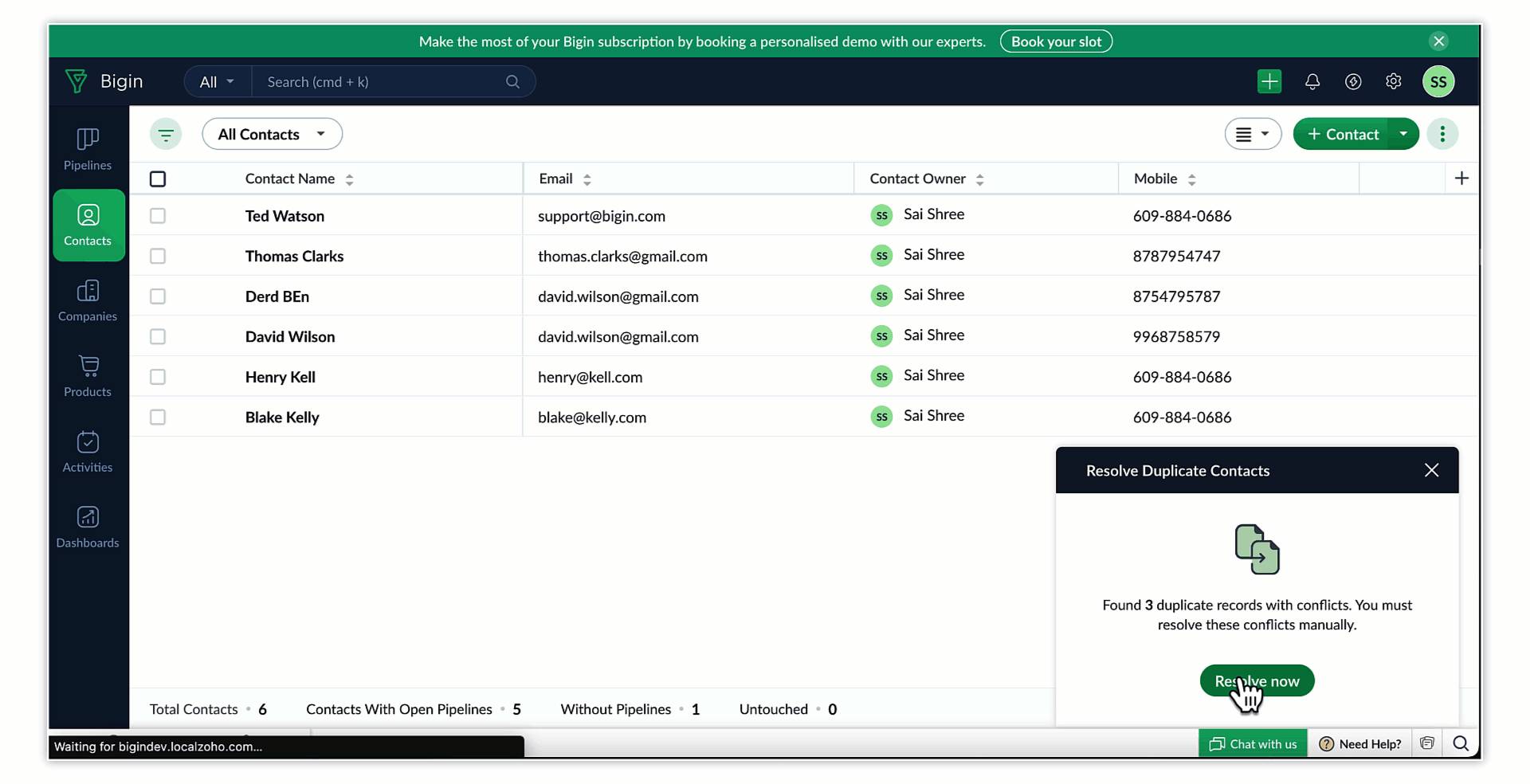Sort by Contact Name column arrows
The image size is (1530, 784).
(349, 179)
